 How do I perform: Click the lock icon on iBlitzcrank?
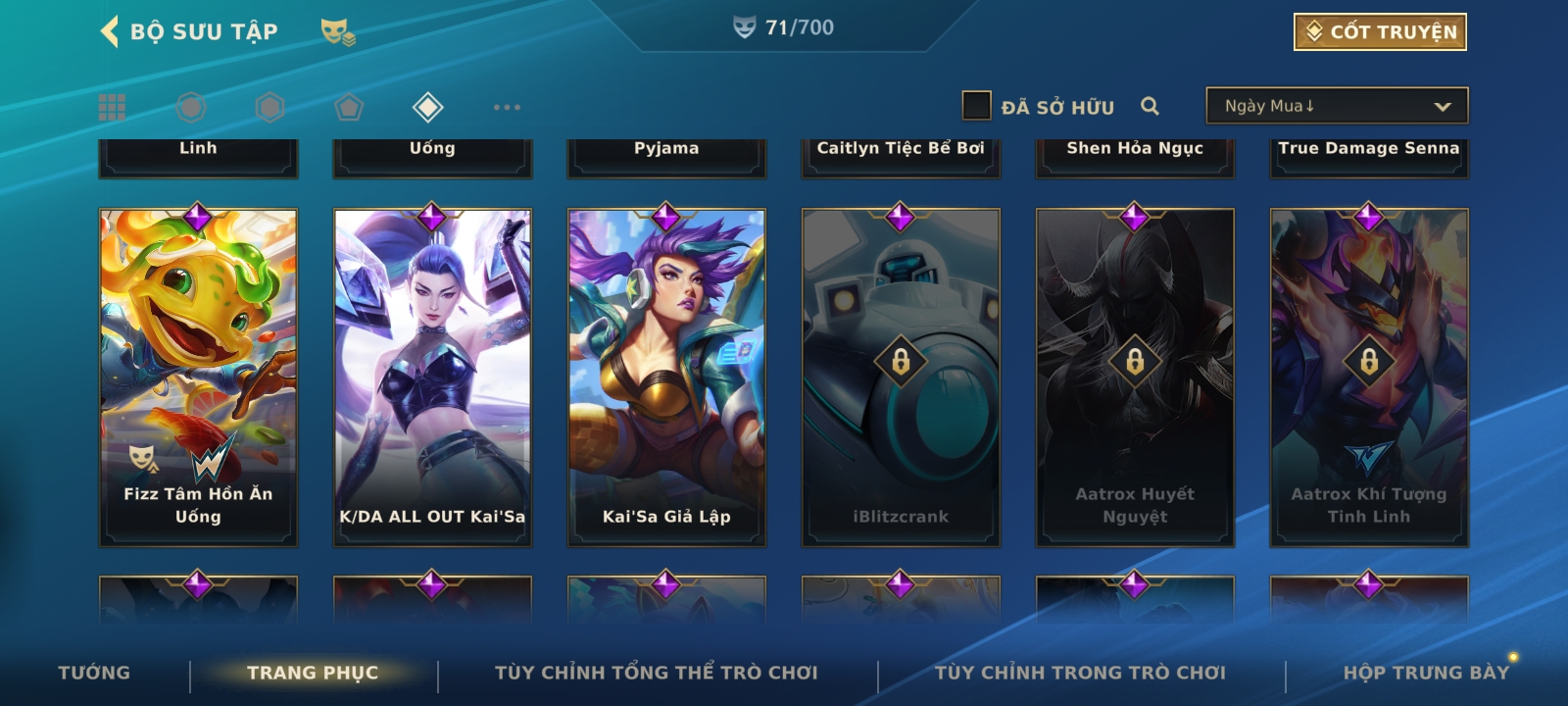point(901,362)
